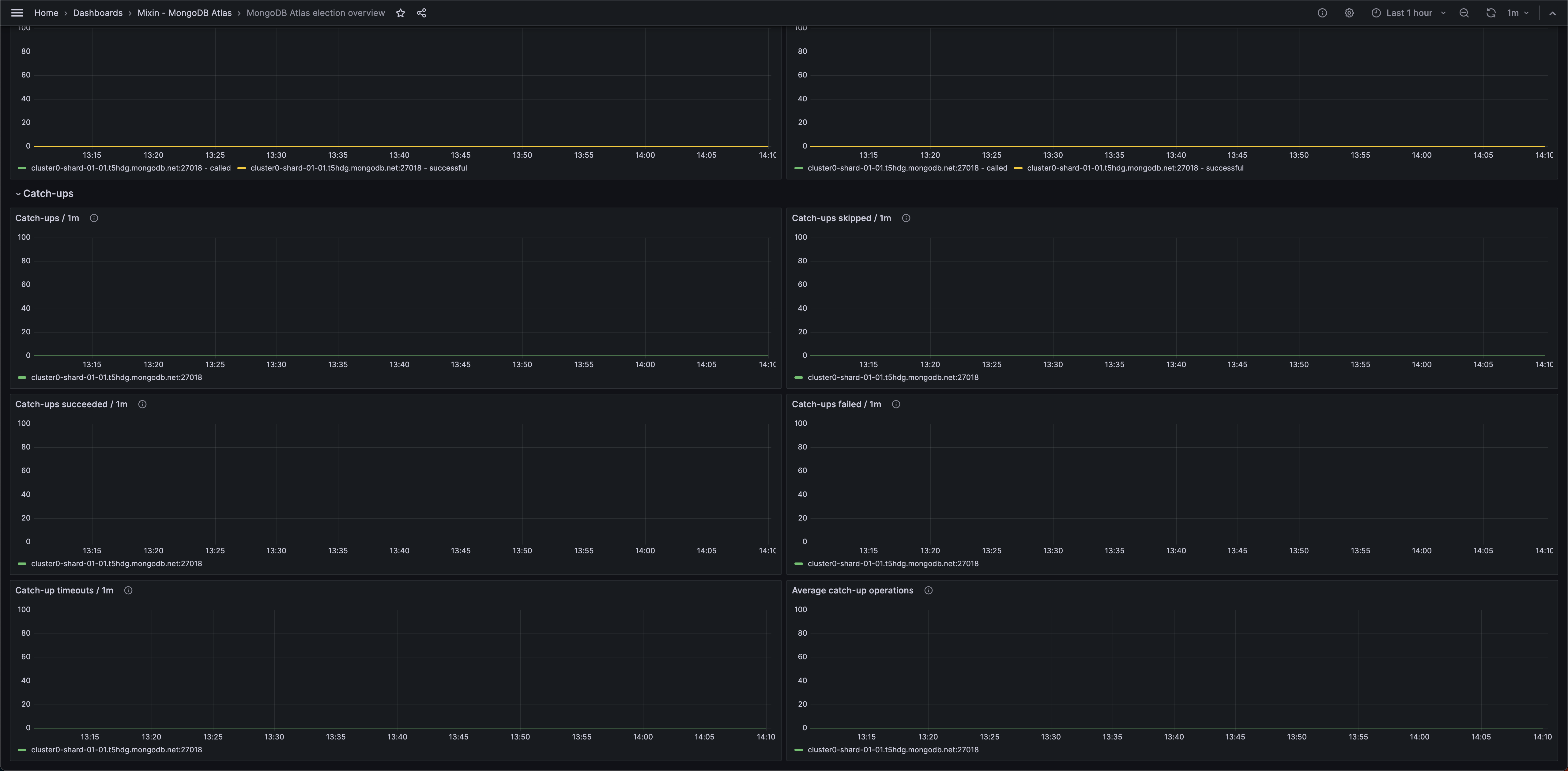Toggle the 'called' series in the left legend
1568x771 pixels.
point(130,169)
